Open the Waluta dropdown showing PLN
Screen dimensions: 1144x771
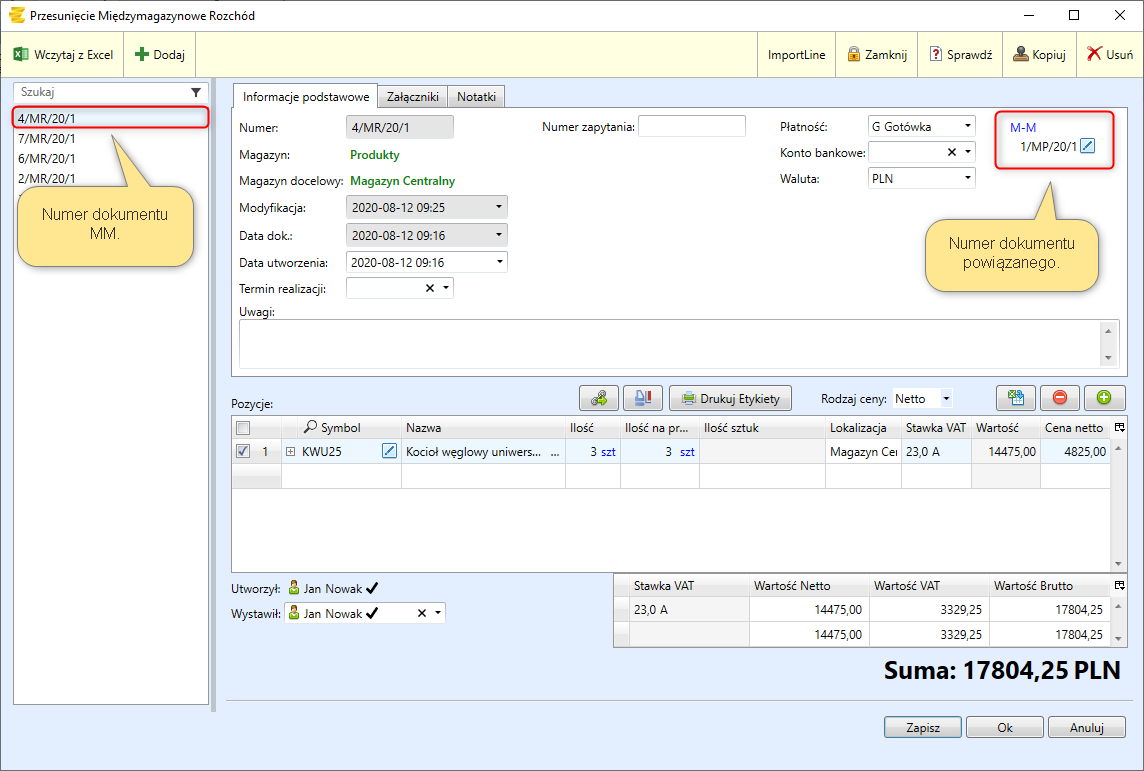(x=921, y=178)
